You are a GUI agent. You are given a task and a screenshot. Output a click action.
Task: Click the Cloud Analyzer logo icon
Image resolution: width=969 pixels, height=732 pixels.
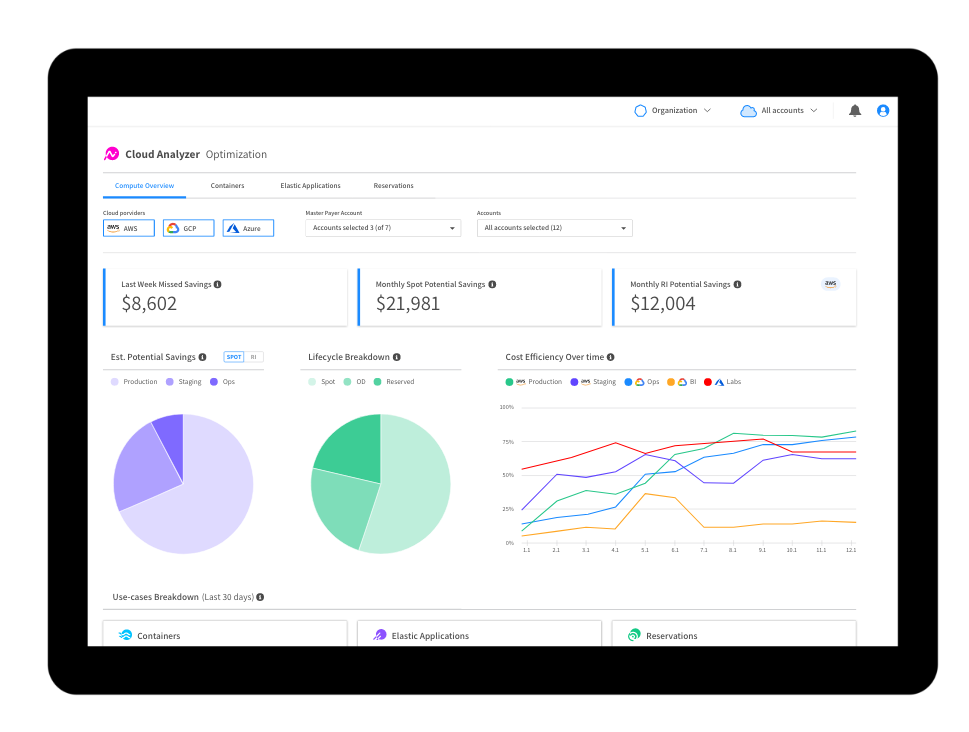(112, 154)
